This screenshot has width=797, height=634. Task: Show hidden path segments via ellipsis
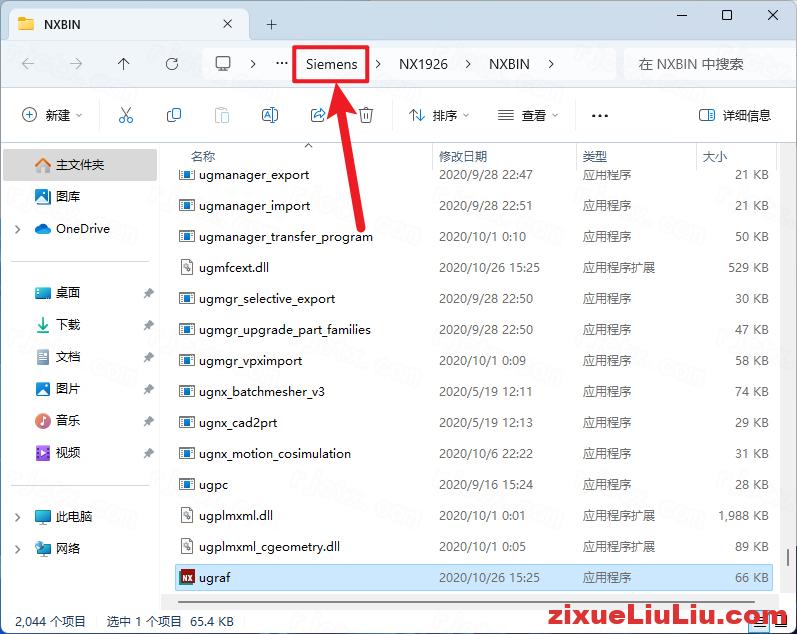tap(282, 64)
